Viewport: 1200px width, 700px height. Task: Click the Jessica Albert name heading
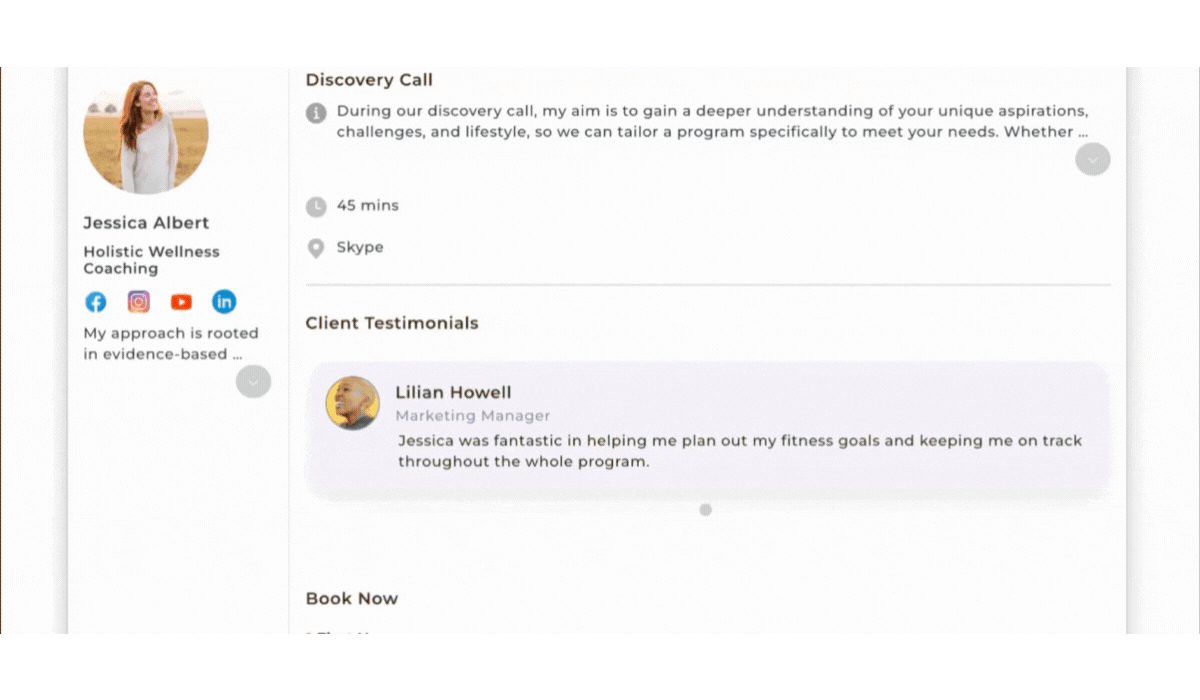pyautogui.click(x=146, y=223)
